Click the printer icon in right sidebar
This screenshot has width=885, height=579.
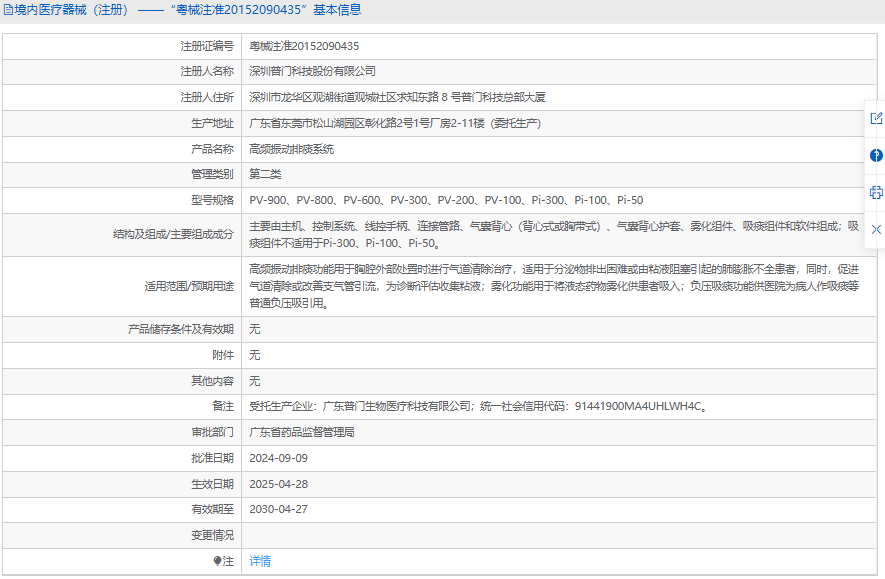(876, 192)
